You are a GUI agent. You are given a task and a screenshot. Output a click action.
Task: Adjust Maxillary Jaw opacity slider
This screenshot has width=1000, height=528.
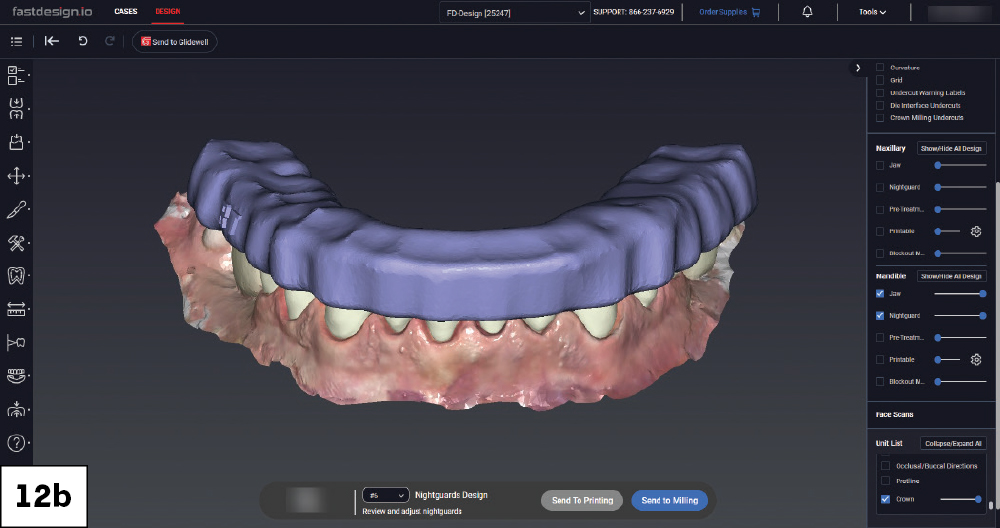[x=960, y=165]
